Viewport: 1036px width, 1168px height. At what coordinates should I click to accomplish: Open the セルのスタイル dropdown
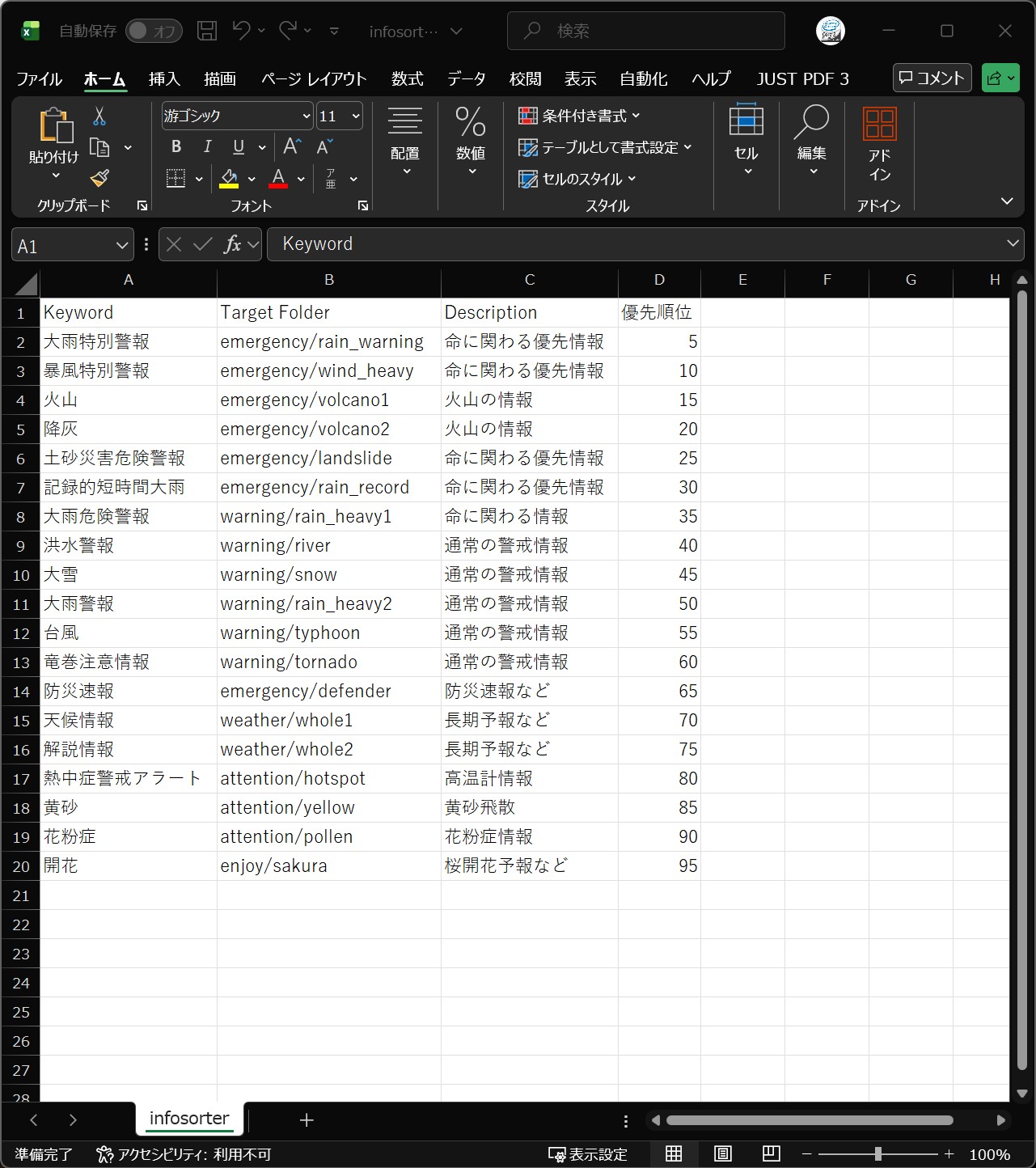pyautogui.click(x=577, y=179)
